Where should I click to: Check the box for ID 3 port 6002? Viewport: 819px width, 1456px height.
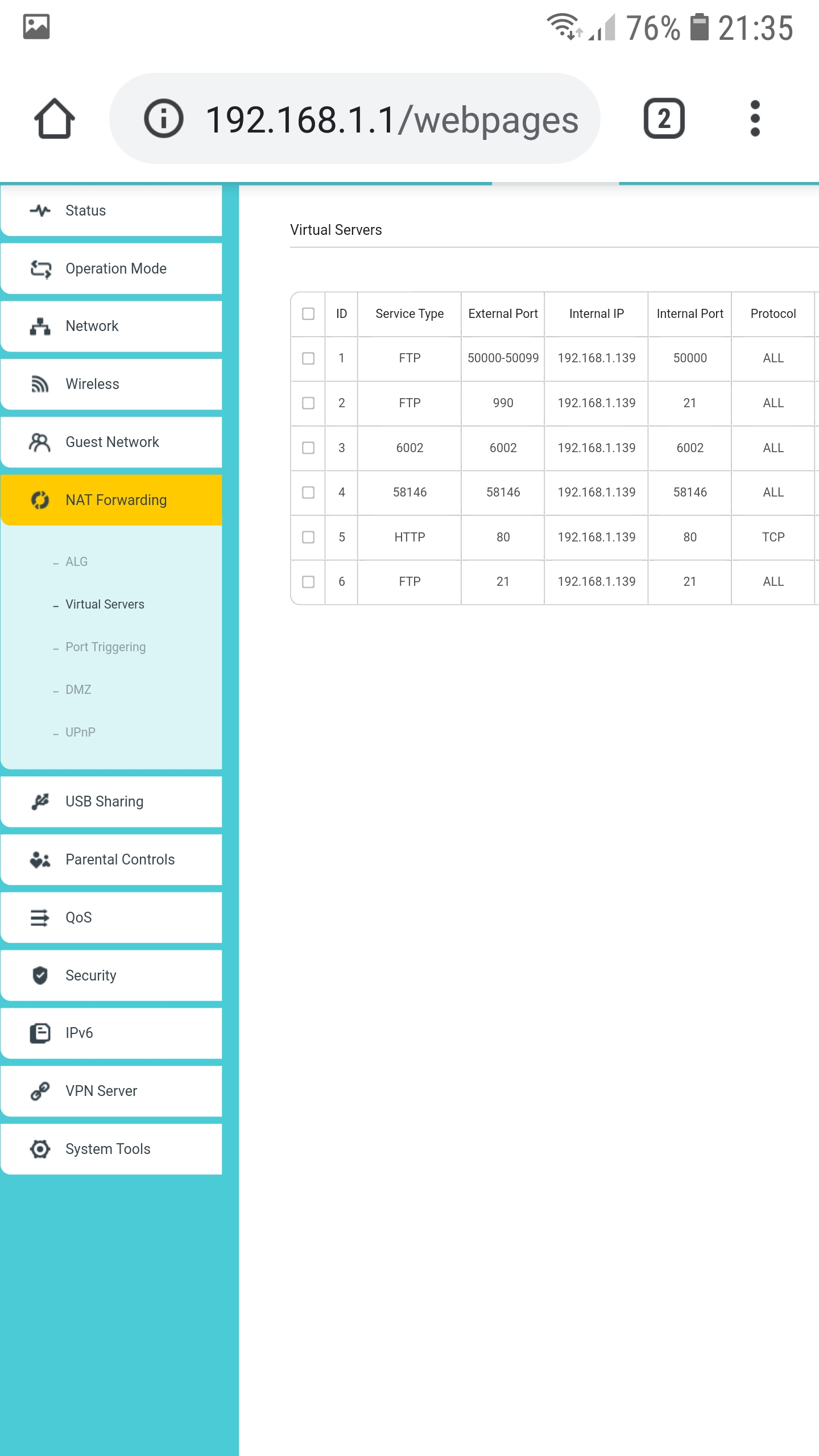pos(308,448)
